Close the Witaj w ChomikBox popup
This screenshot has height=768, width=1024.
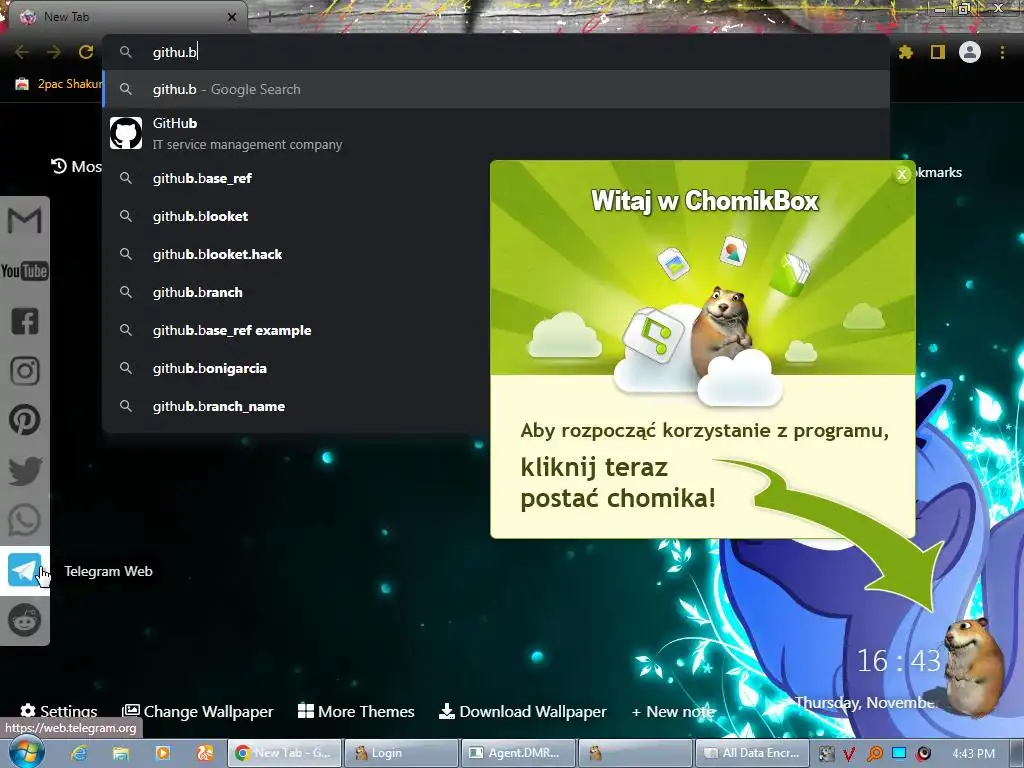click(902, 174)
